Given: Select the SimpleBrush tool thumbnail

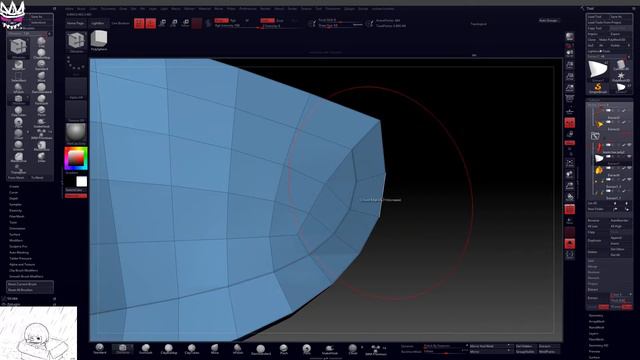Looking at the screenshot, I should pos(598,88).
